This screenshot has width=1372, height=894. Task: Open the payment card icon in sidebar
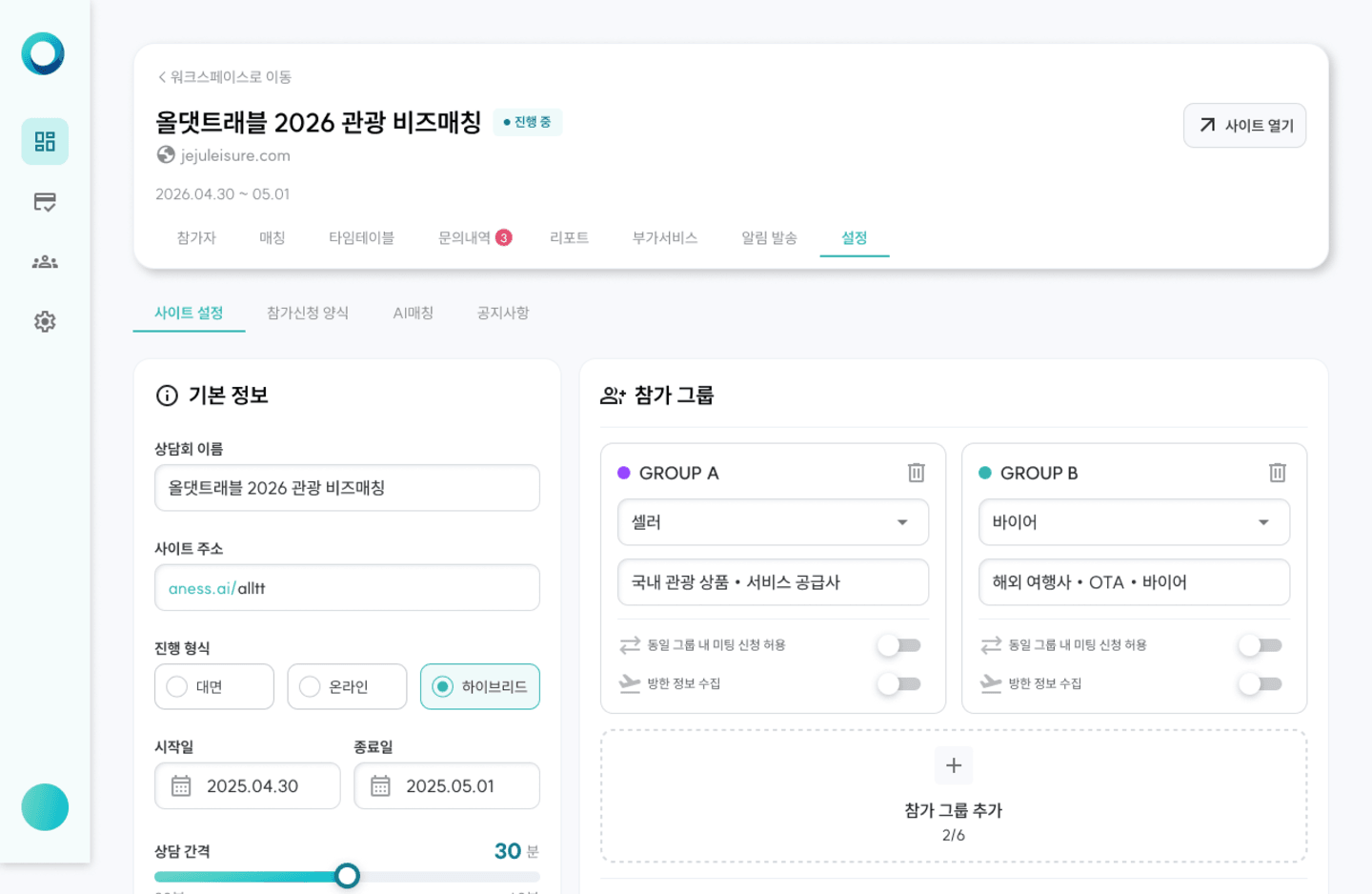click(45, 202)
